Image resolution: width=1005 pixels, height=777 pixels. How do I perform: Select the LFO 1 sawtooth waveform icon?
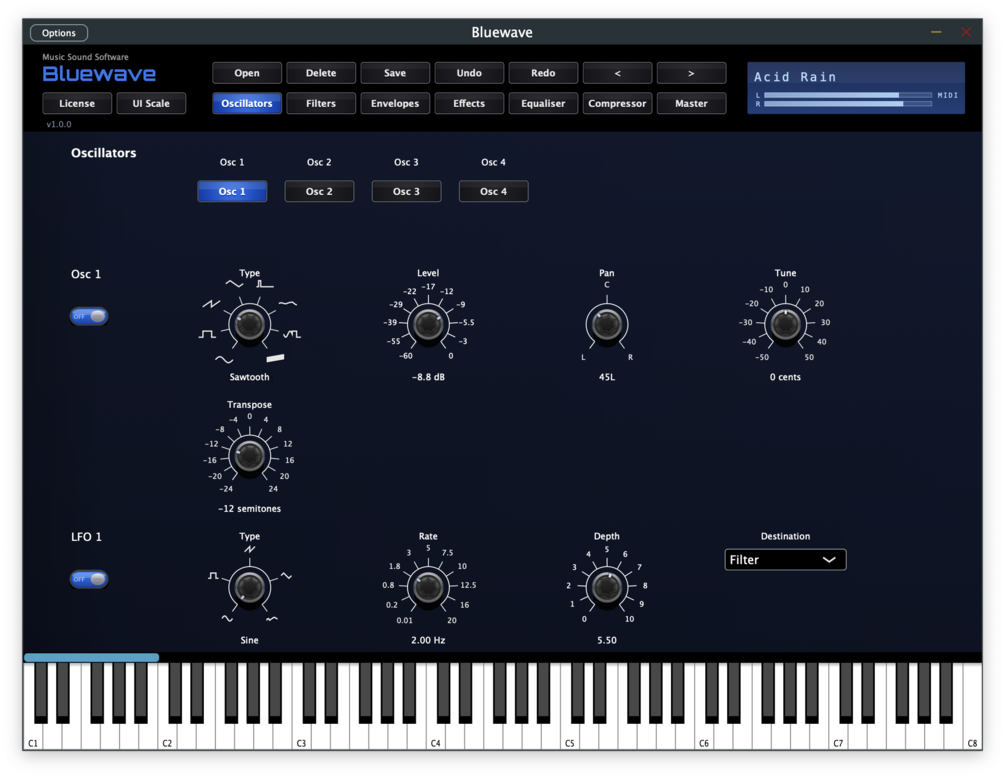click(x=249, y=549)
